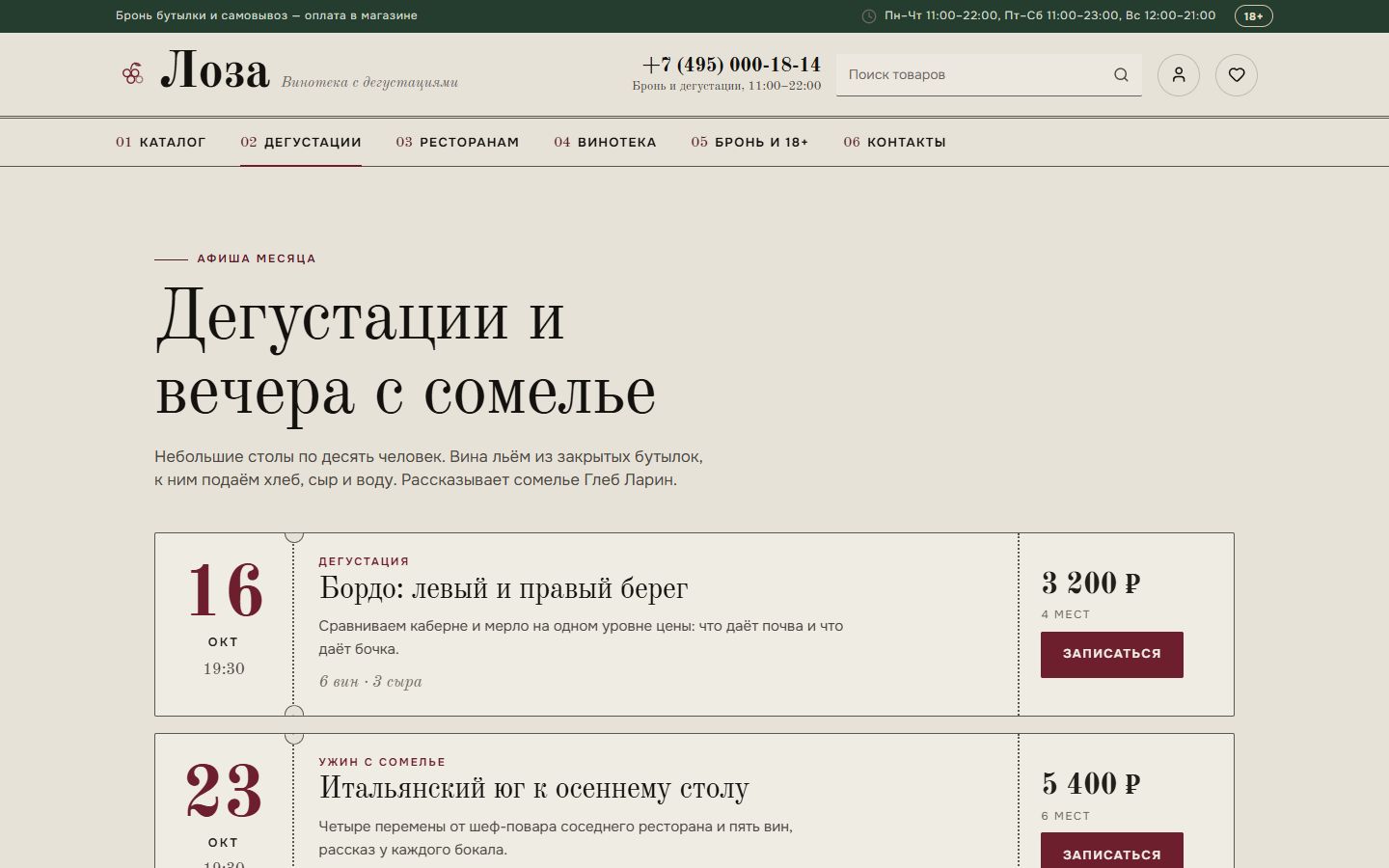Click the Ужин с сомелье category label

point(382,762)
